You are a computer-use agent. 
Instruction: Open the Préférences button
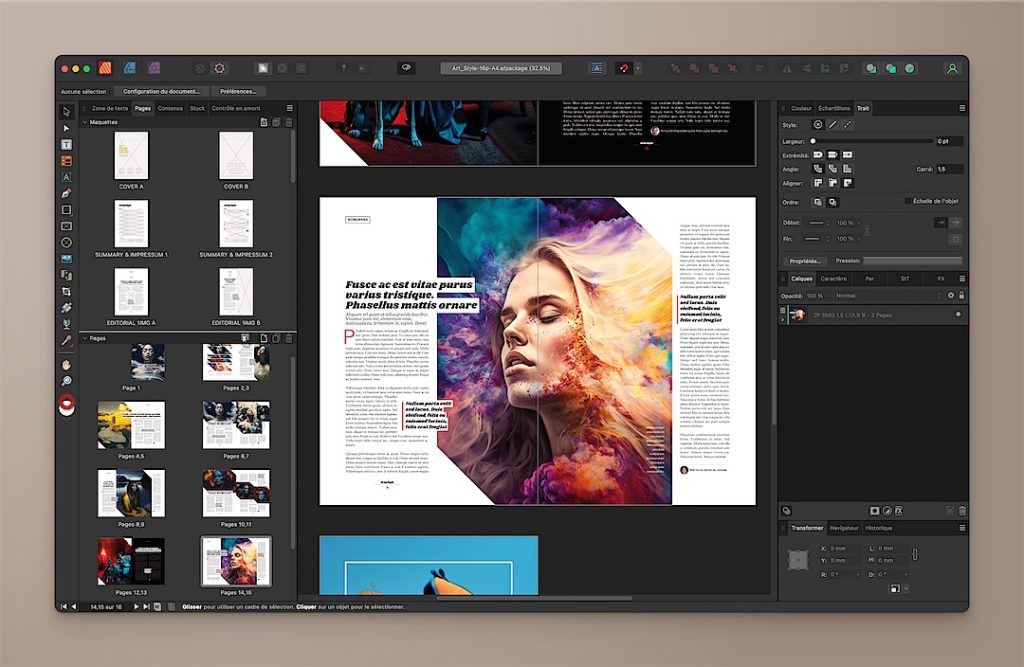click(238, 91)
